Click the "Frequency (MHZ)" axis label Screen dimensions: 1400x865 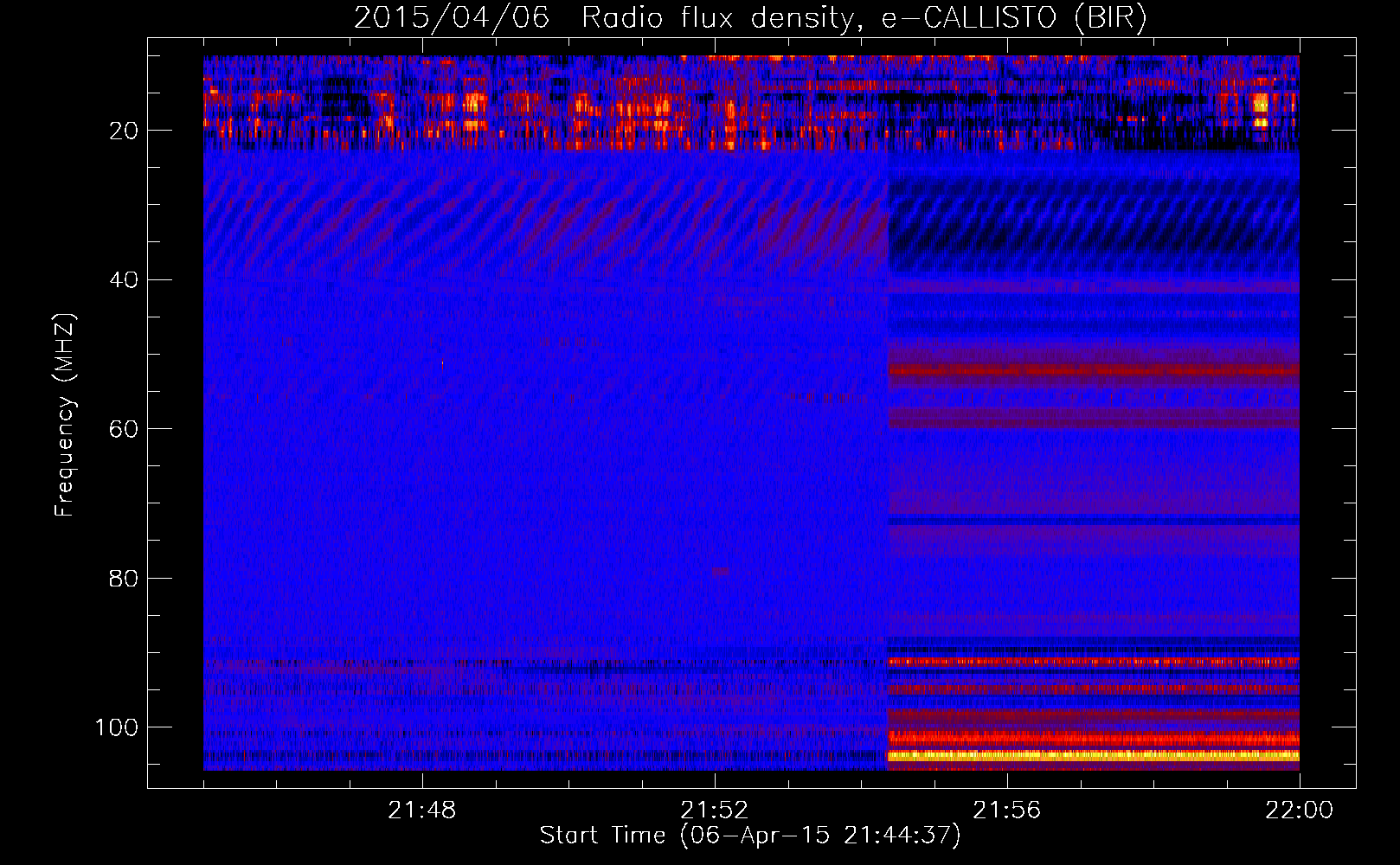65,414
